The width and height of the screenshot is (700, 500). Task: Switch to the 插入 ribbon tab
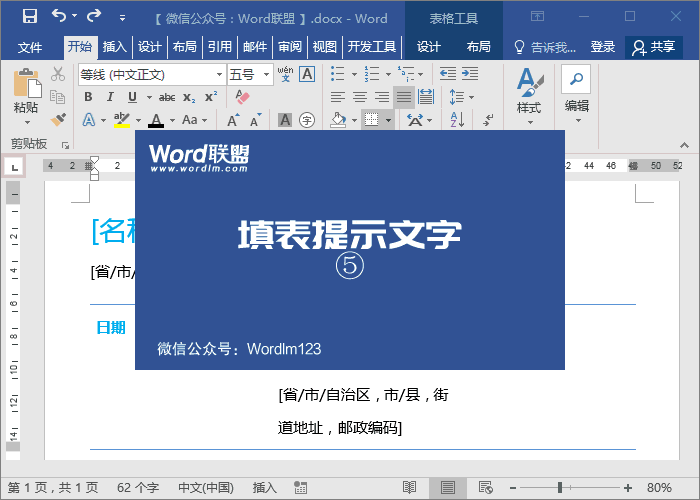tap(115, 47)
